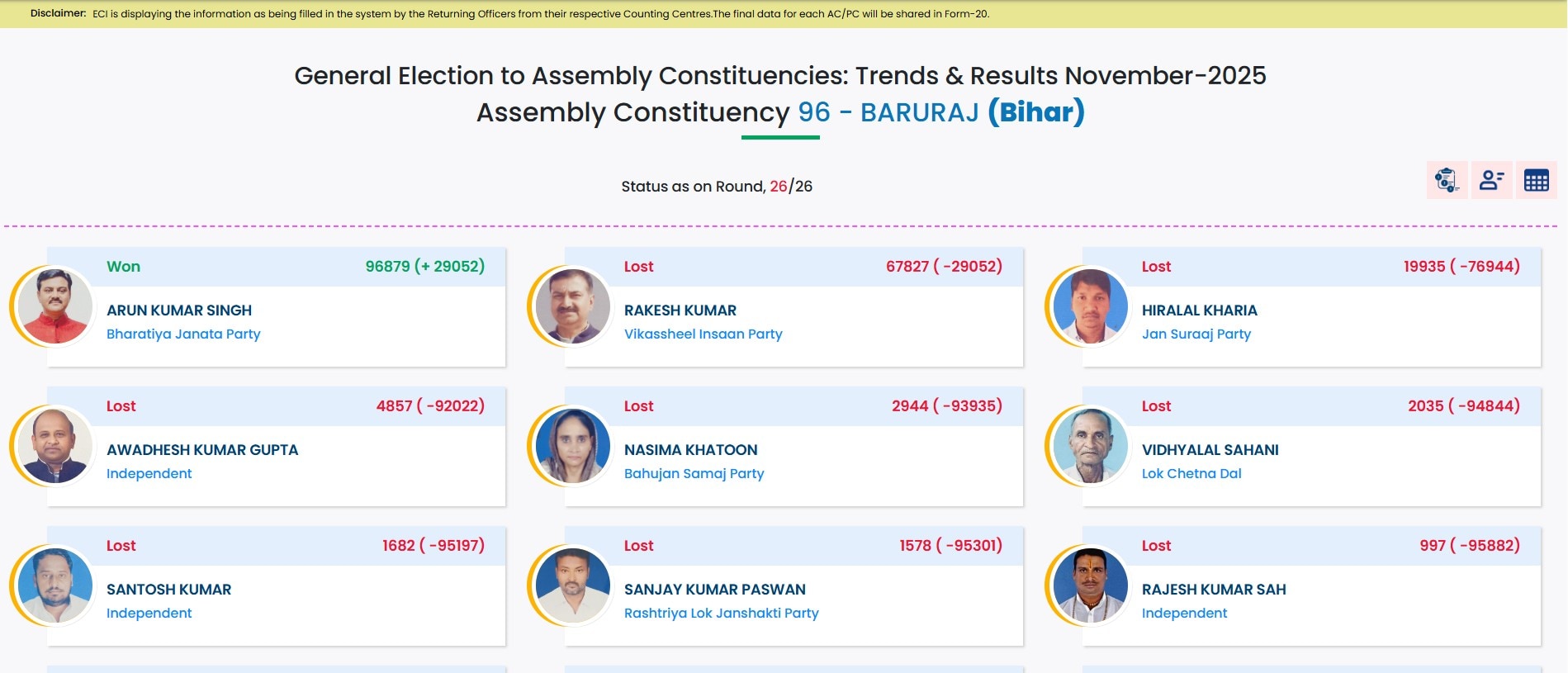
Task: Click the Bahujan Samaj Party label
Action: pos(694,474)
